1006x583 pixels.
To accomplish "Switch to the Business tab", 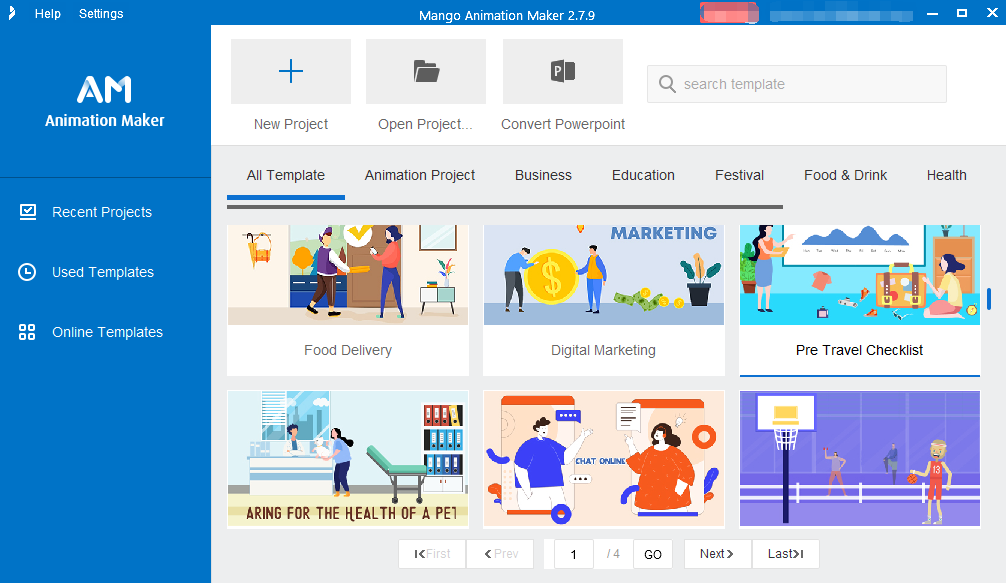I will pyautogui.click(x=543, y=175).
